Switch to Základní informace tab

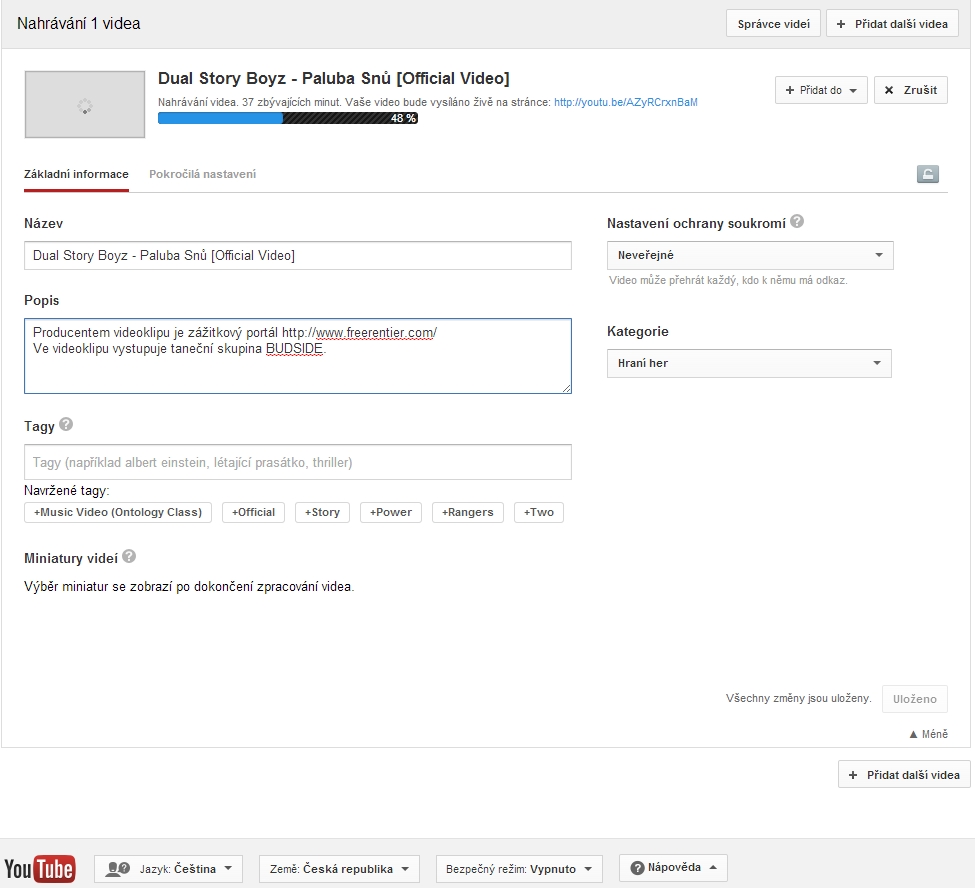click(x=76, y=174)
